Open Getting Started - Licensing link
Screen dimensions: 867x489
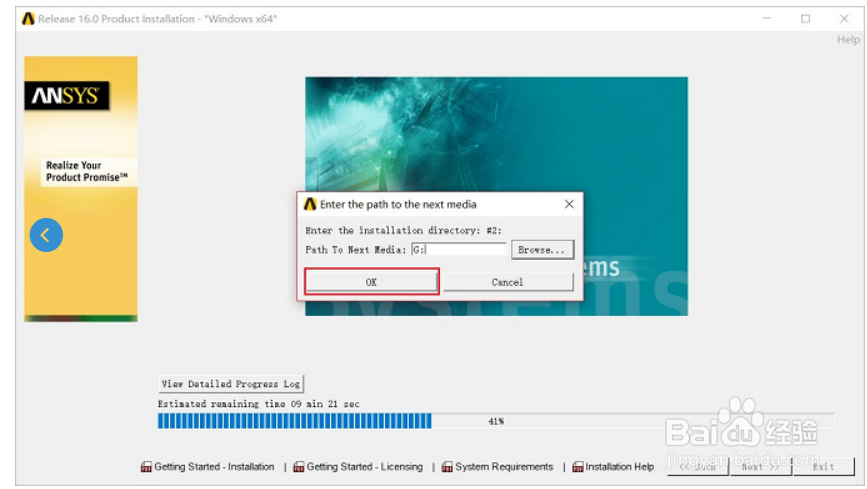point(364,467)
